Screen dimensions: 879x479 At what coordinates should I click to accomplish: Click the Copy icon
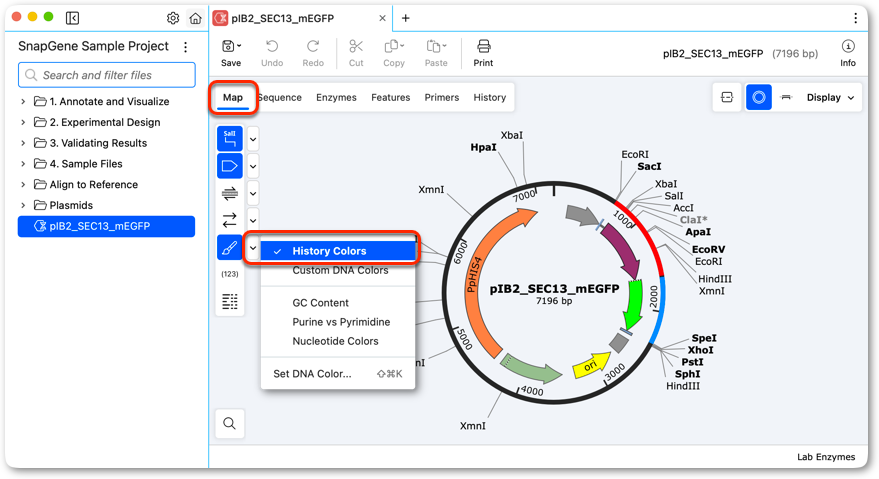pos(394,53)
